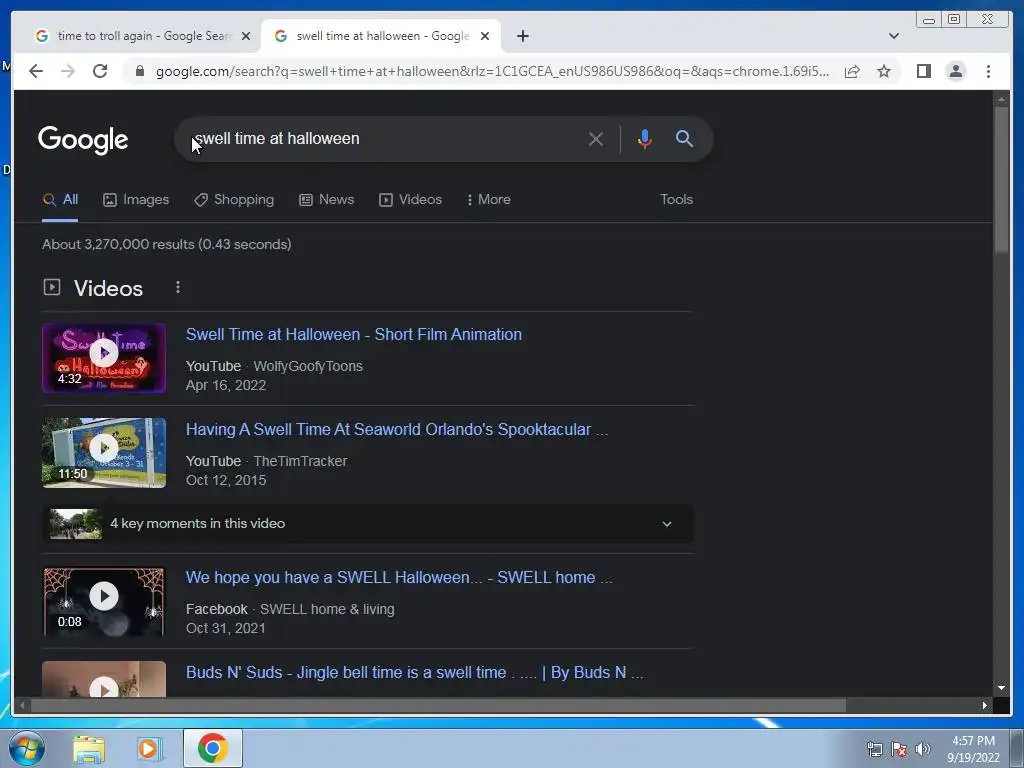
Task: Play the Seaworld 11:50 video thumbnail
Action: [104, 453]
